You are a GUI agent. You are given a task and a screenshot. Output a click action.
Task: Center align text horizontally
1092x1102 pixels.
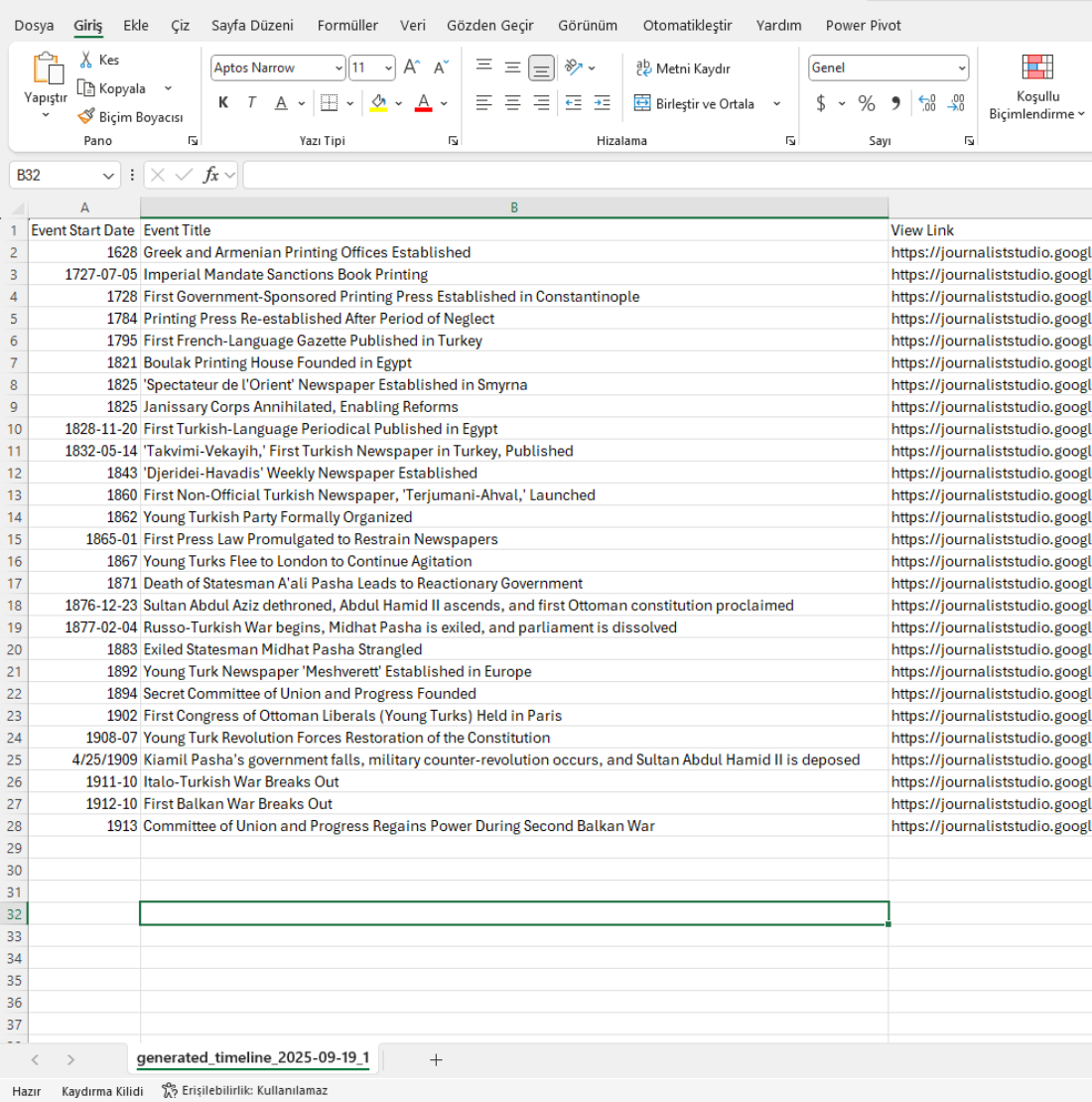tap(512, 103)
